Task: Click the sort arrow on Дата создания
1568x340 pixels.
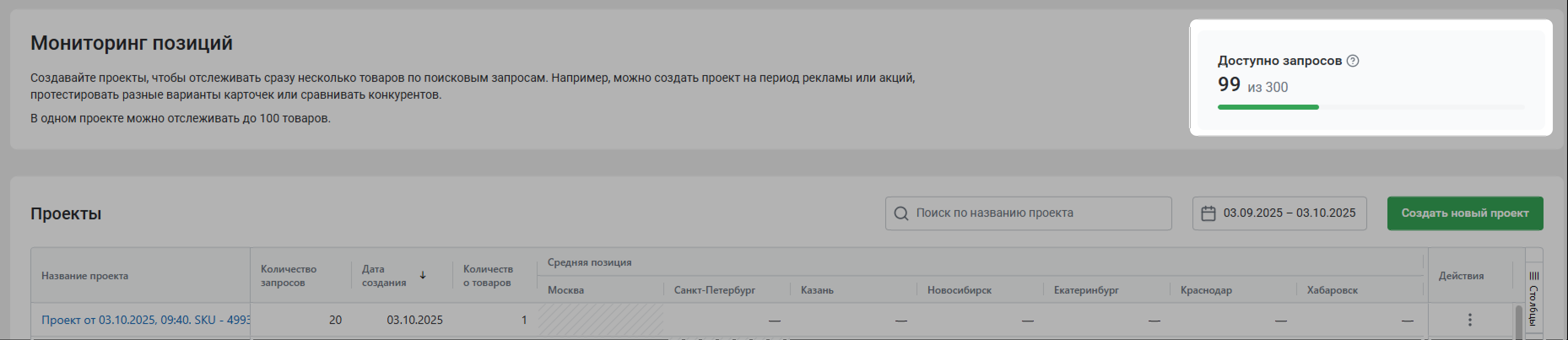Action: 422,275
